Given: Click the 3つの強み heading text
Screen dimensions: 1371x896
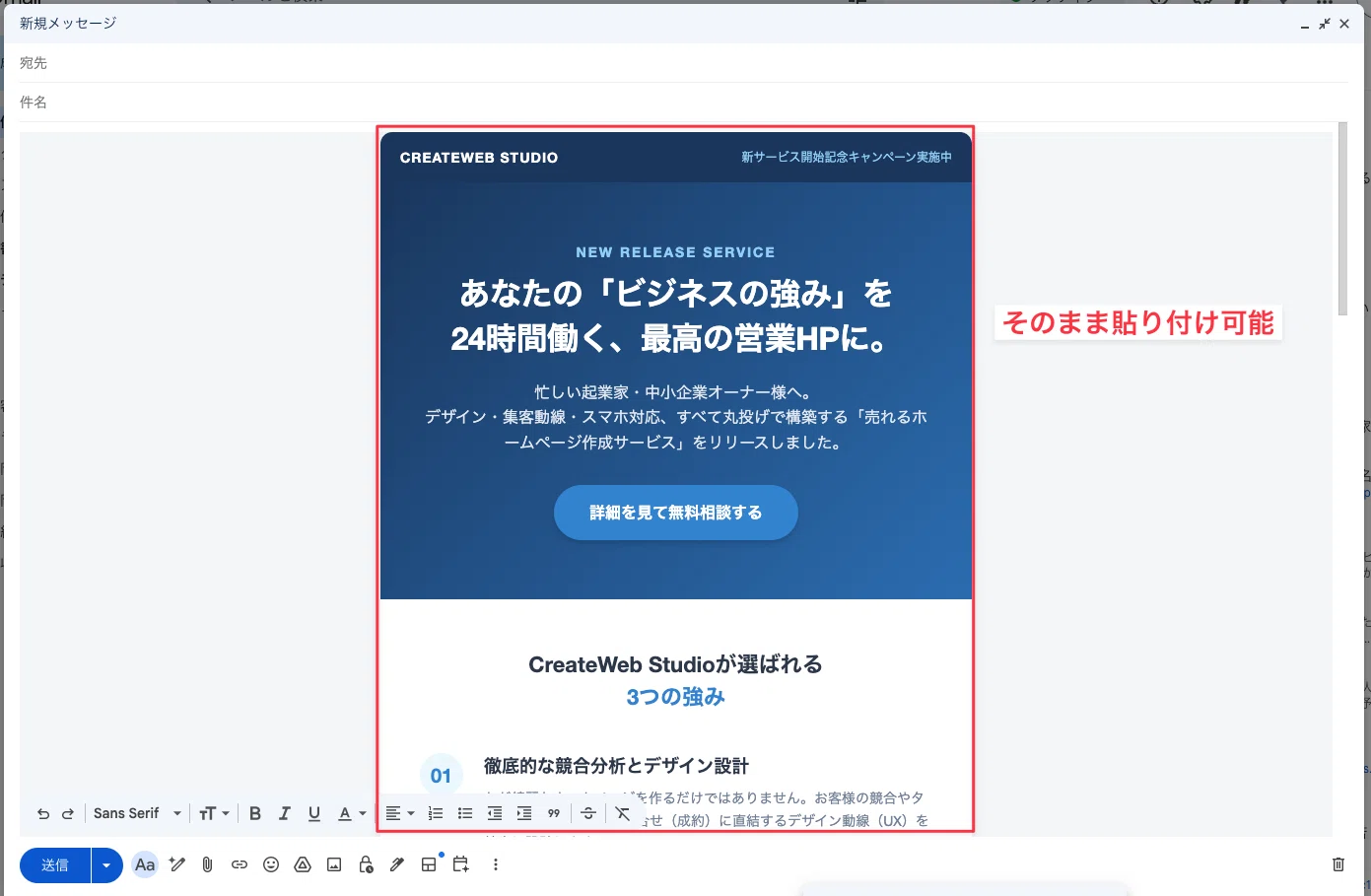Looking at the screenshot, I should (x=676, y=697).
